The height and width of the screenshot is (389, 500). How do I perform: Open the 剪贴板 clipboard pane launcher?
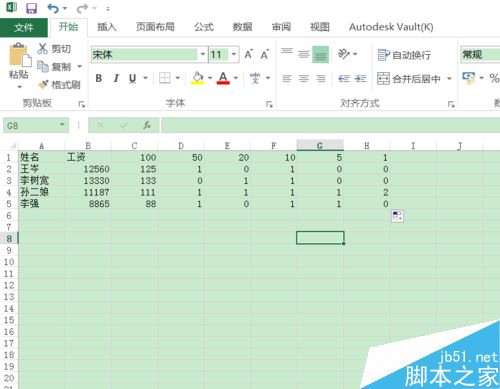point(81,104)
